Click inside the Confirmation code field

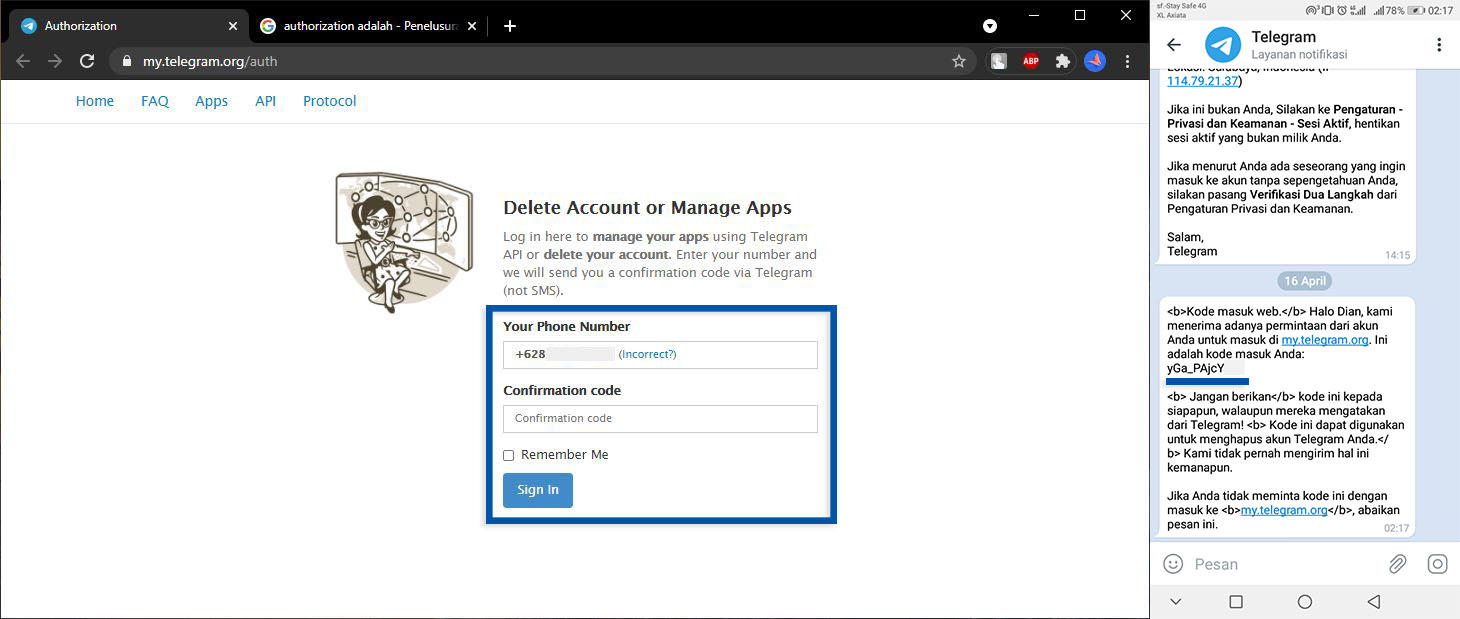coord(659,419)
